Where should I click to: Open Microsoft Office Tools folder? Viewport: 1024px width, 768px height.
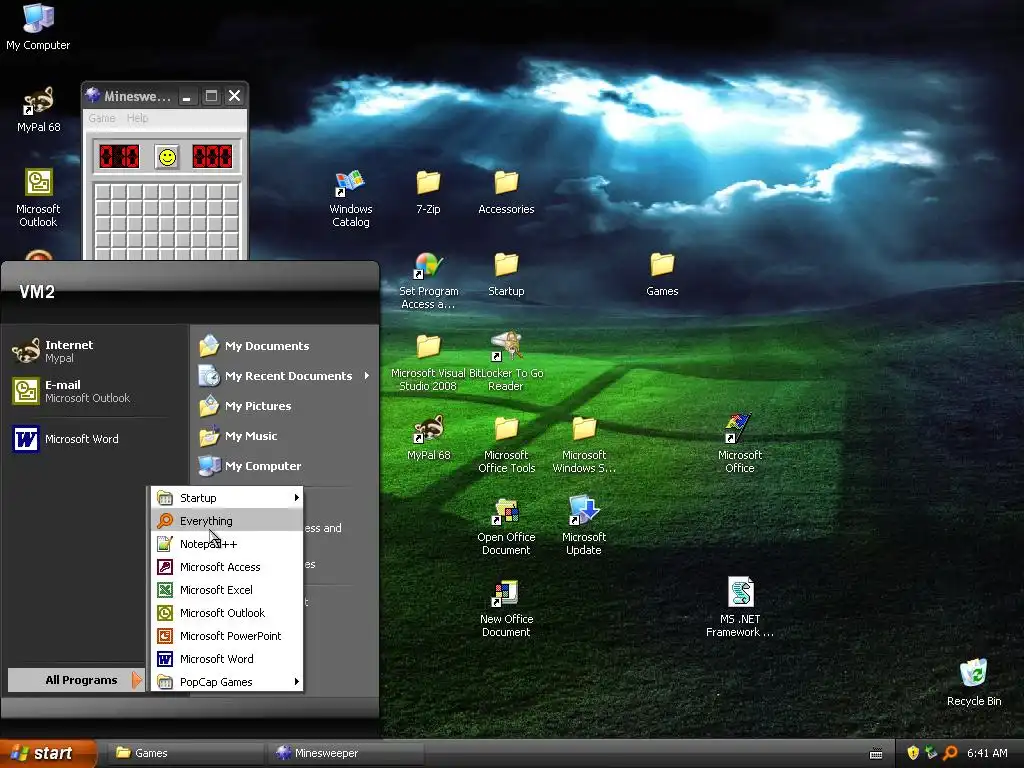[x=506, y=445]
